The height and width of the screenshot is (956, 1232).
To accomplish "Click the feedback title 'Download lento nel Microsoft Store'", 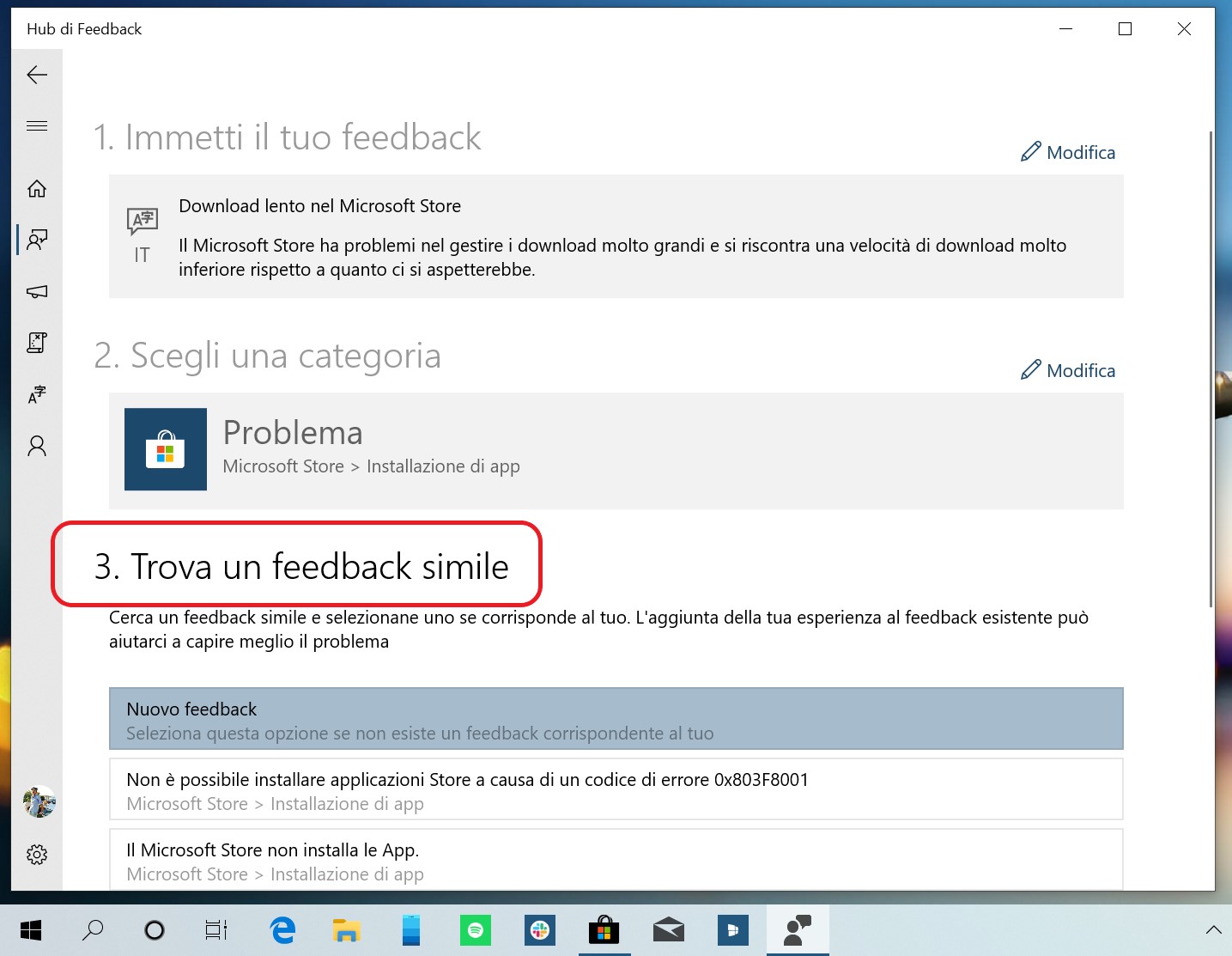I will pos(319,206).
